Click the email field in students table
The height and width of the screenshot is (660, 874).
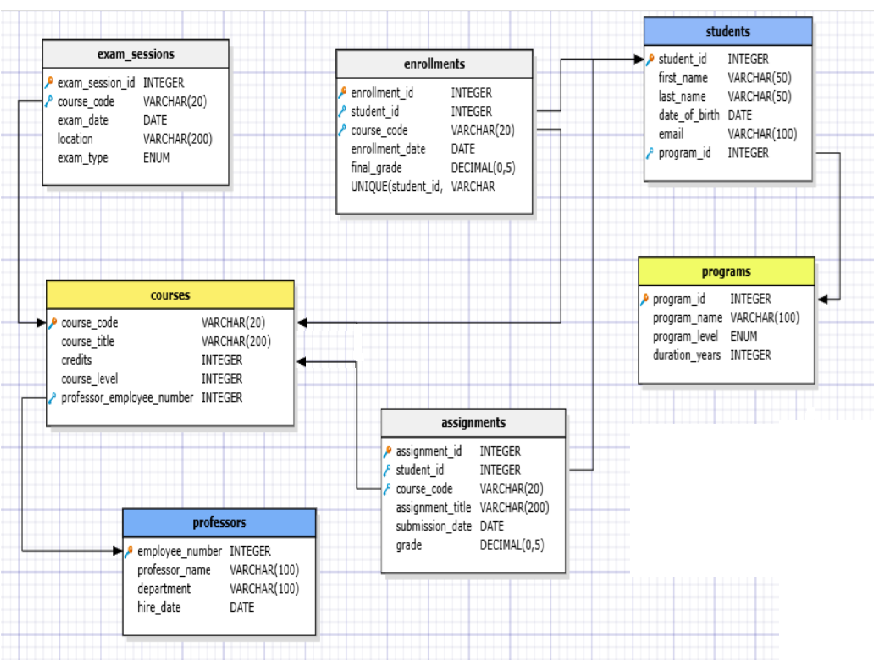[x=671, y=134]
